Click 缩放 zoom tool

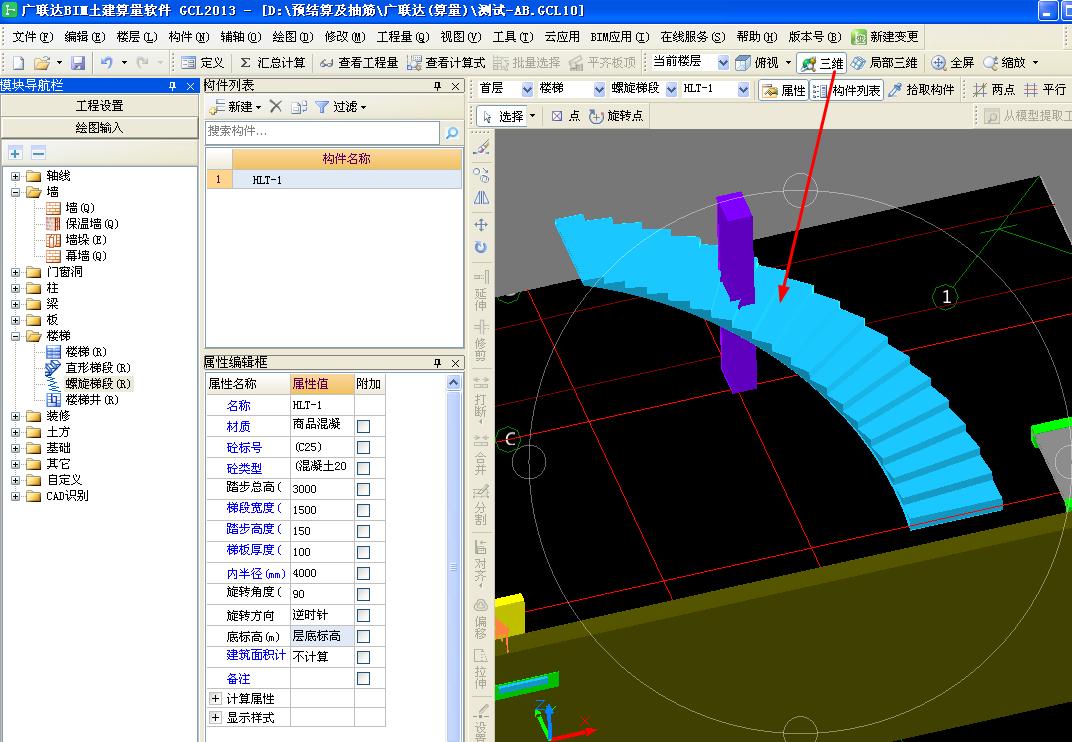tap(1004, 63)
